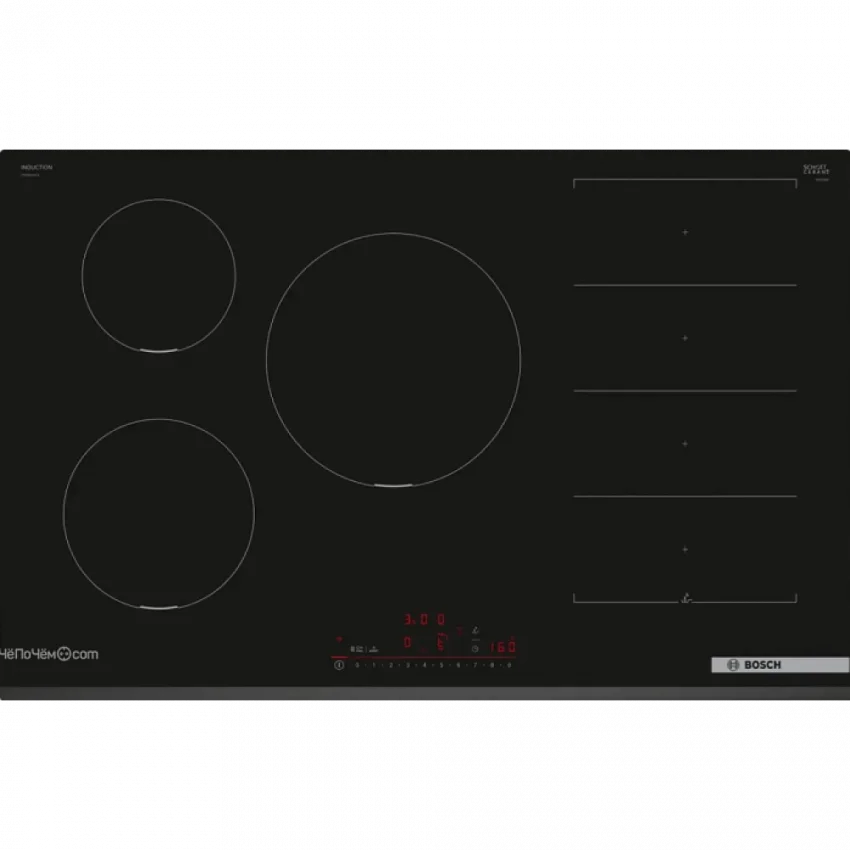Tap the bottom-left round cooking zone

(159, 513)
